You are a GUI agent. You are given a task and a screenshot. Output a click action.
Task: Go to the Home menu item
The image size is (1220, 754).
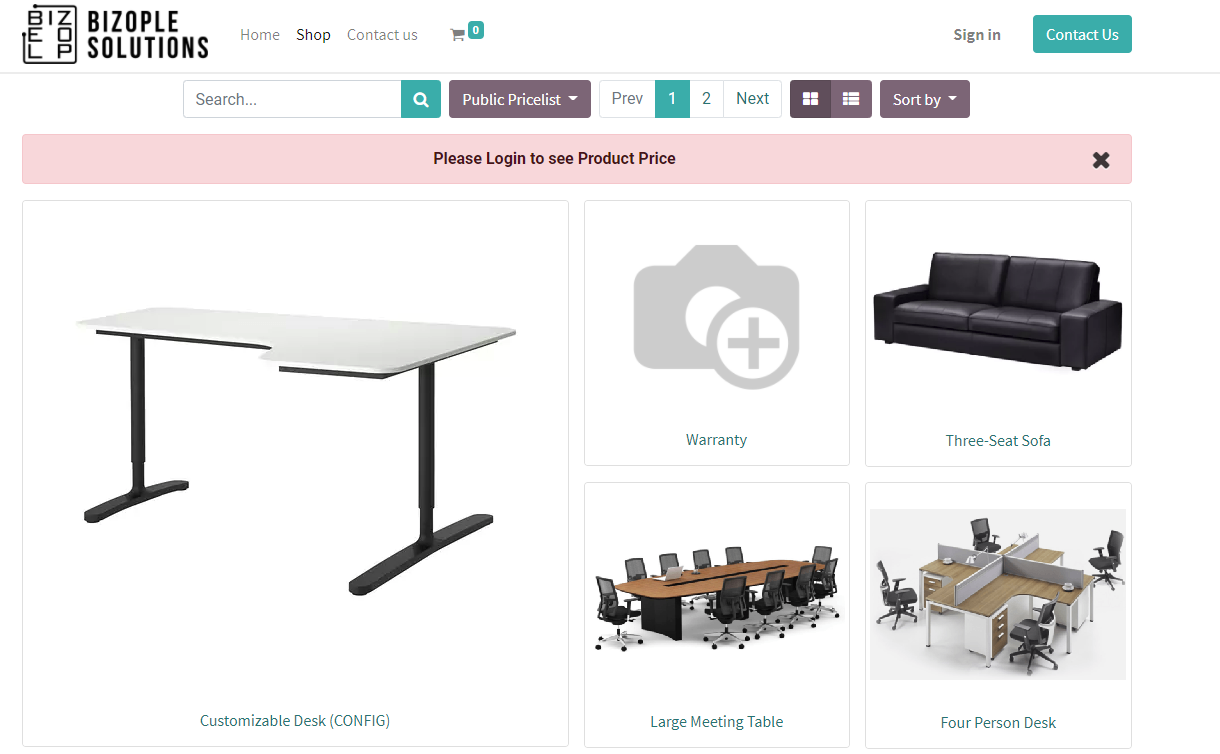pos(260,34)
